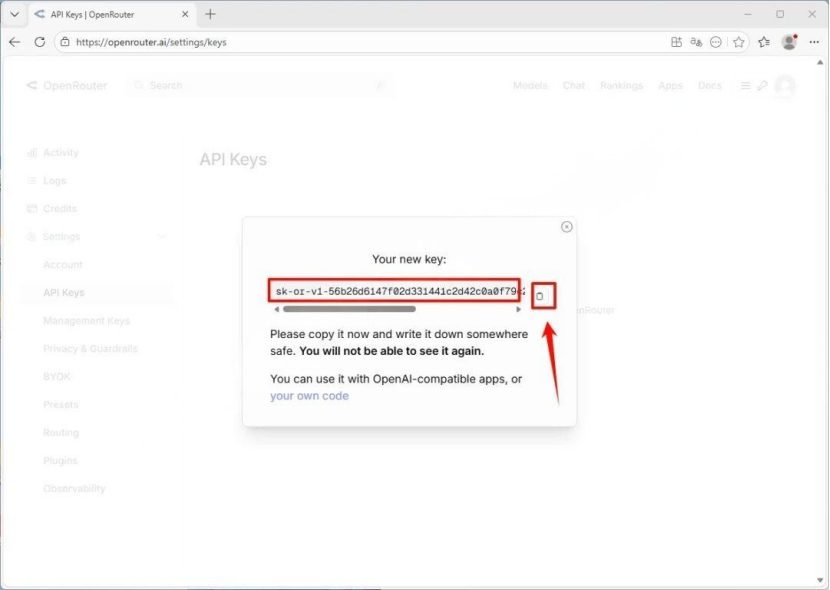Open the translate page icon
The image size is (830, 590).
[x=696, y=42]
